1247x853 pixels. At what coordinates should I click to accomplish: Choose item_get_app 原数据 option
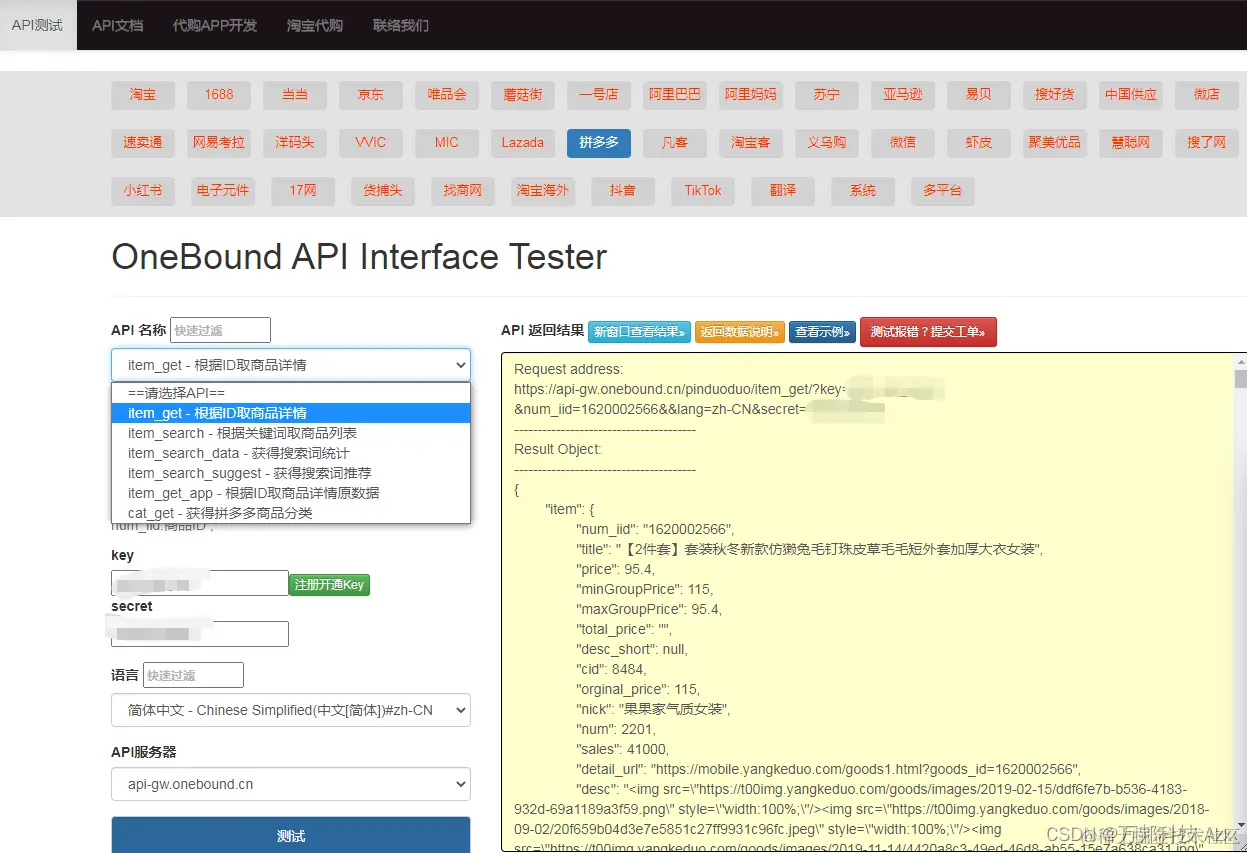pos(291,493)
